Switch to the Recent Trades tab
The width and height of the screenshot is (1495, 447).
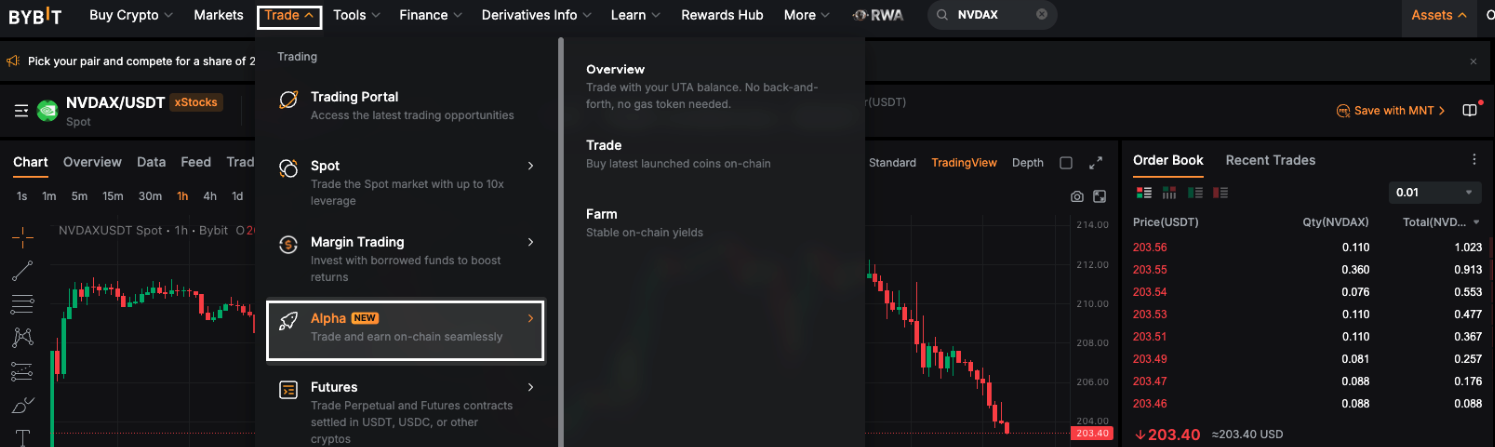pos(1270,160)
